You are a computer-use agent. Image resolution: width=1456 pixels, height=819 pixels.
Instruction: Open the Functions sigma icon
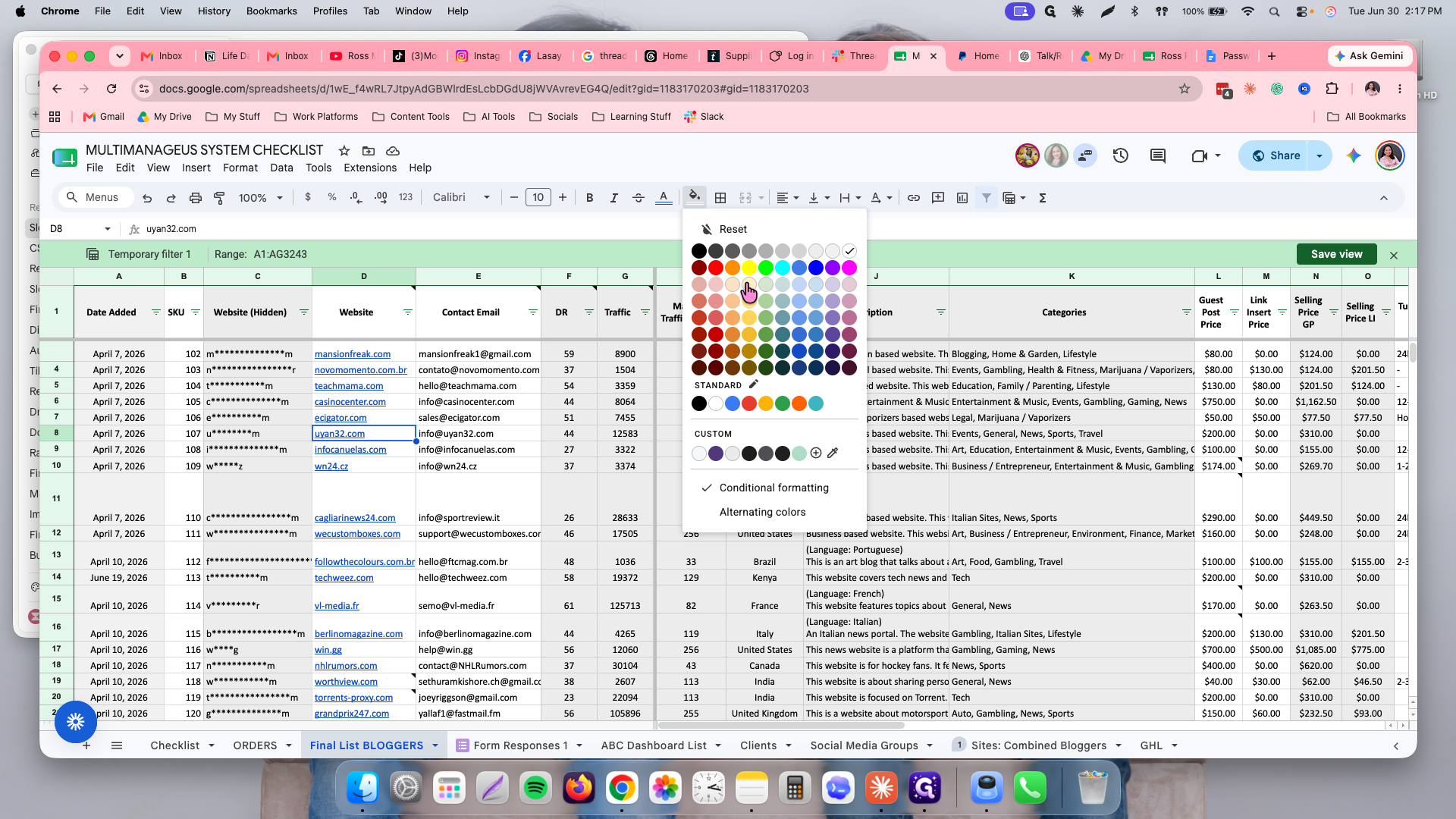[x=1043, y=198]
